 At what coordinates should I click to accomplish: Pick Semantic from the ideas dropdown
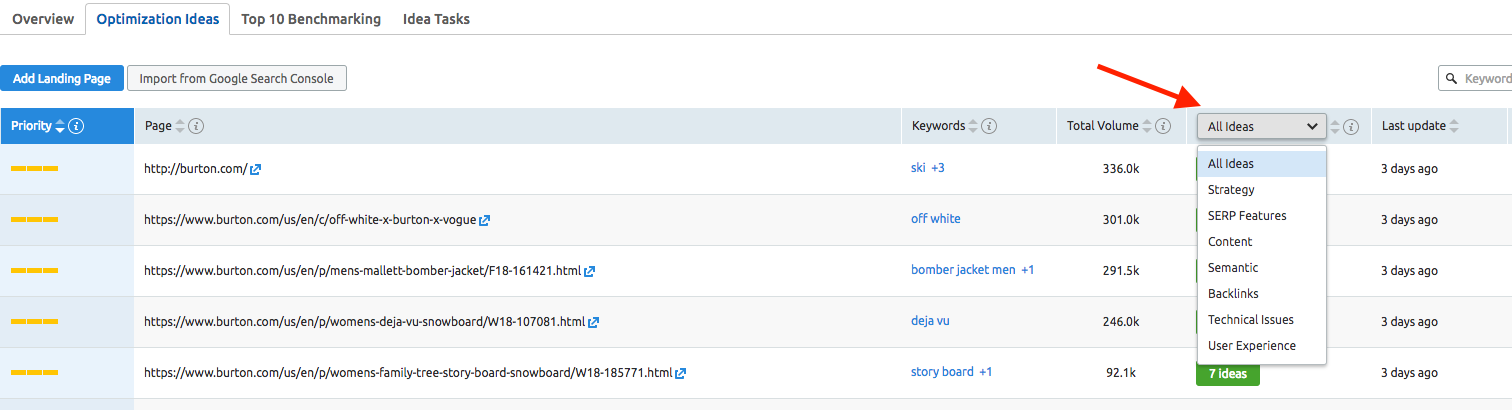(x=1262, y=268)
